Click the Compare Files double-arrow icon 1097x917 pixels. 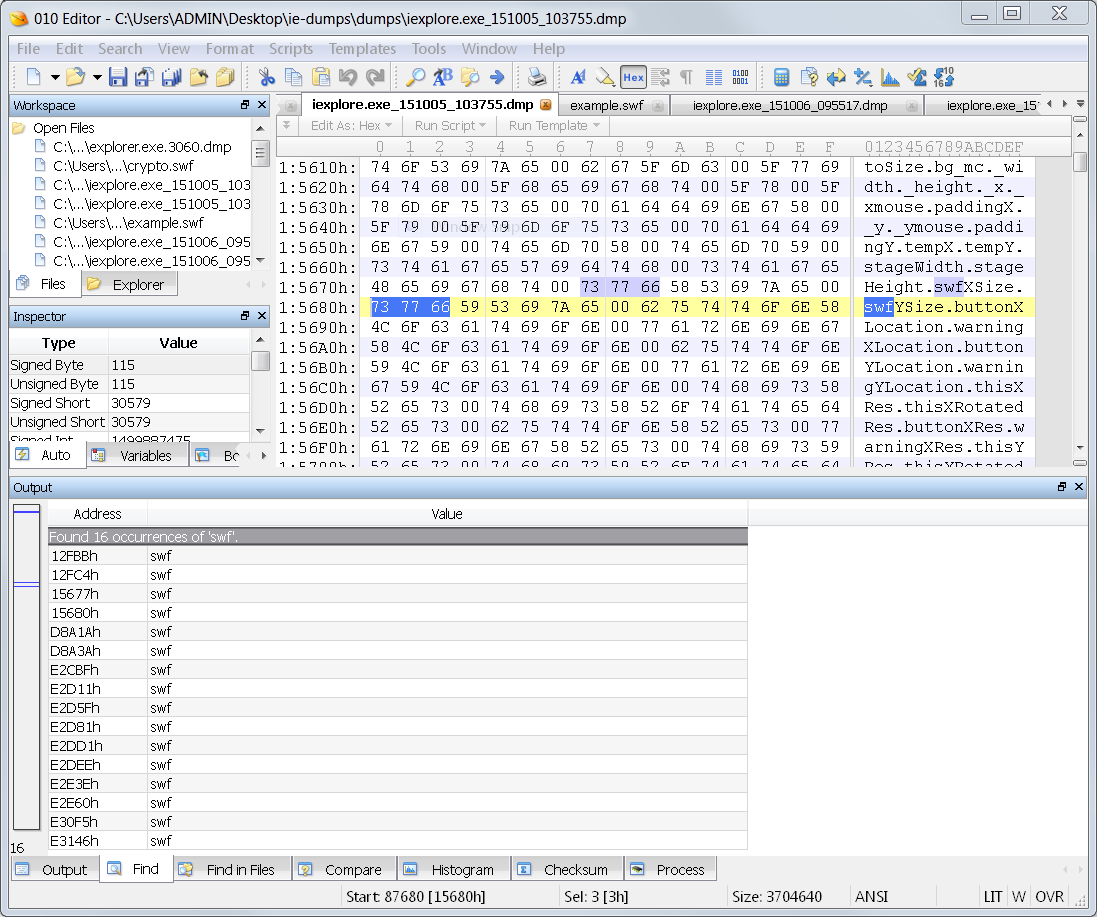point(835,77)
